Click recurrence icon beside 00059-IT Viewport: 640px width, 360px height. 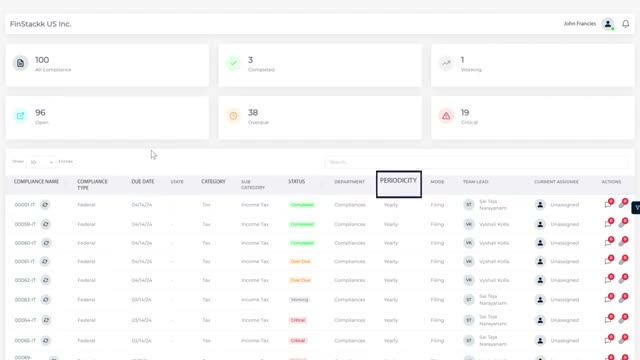click(x=46, y=224)
